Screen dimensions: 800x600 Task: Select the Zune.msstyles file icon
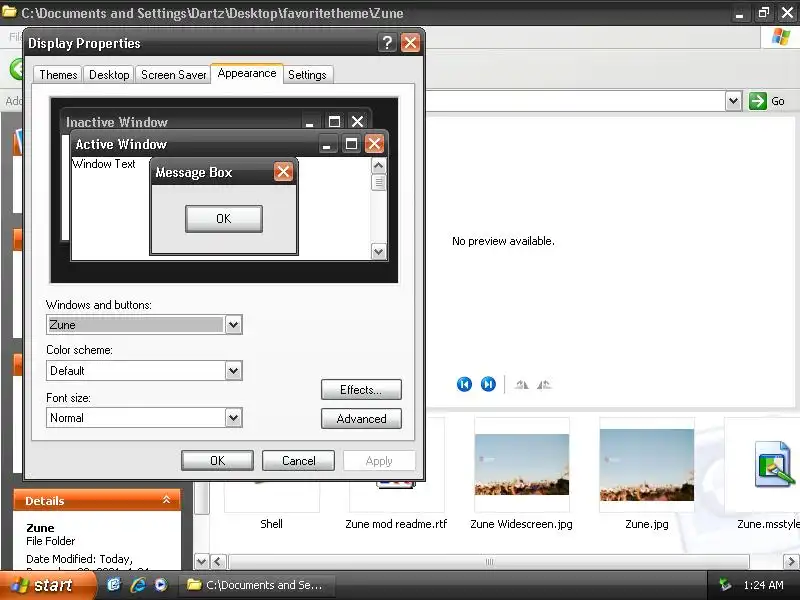coord(773,464)
